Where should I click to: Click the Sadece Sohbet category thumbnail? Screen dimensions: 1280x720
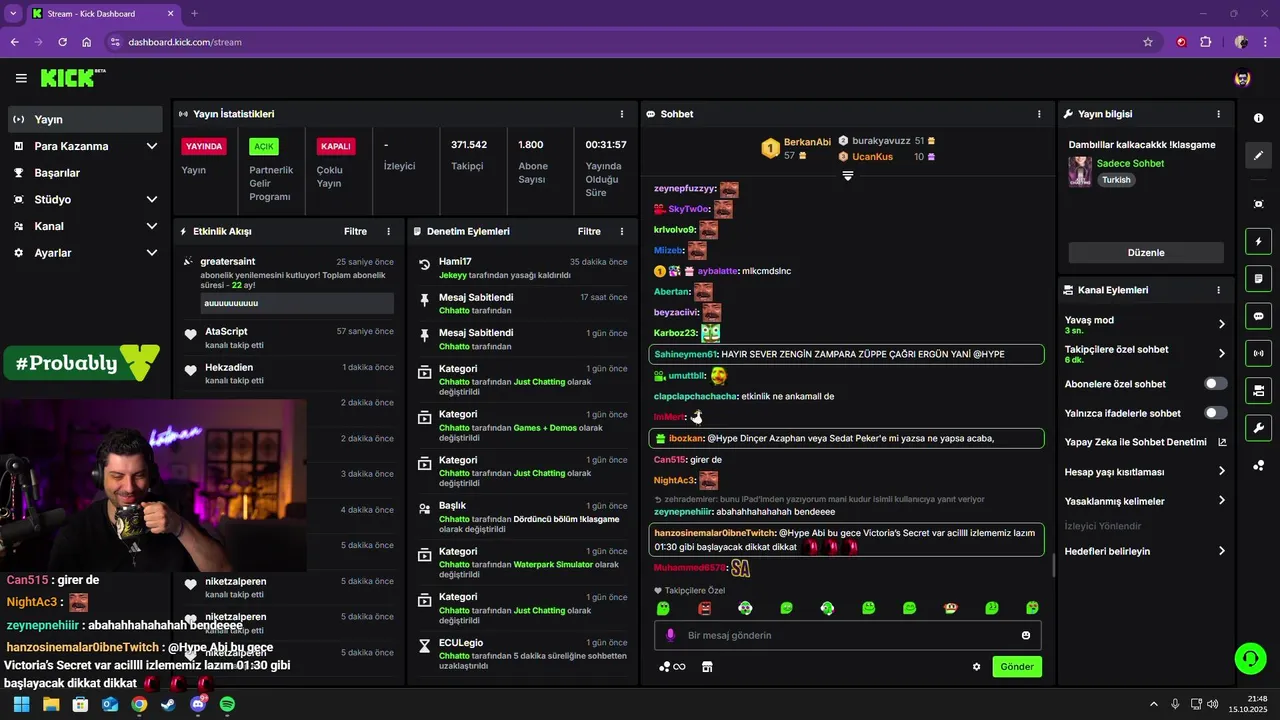(1080, 172)
